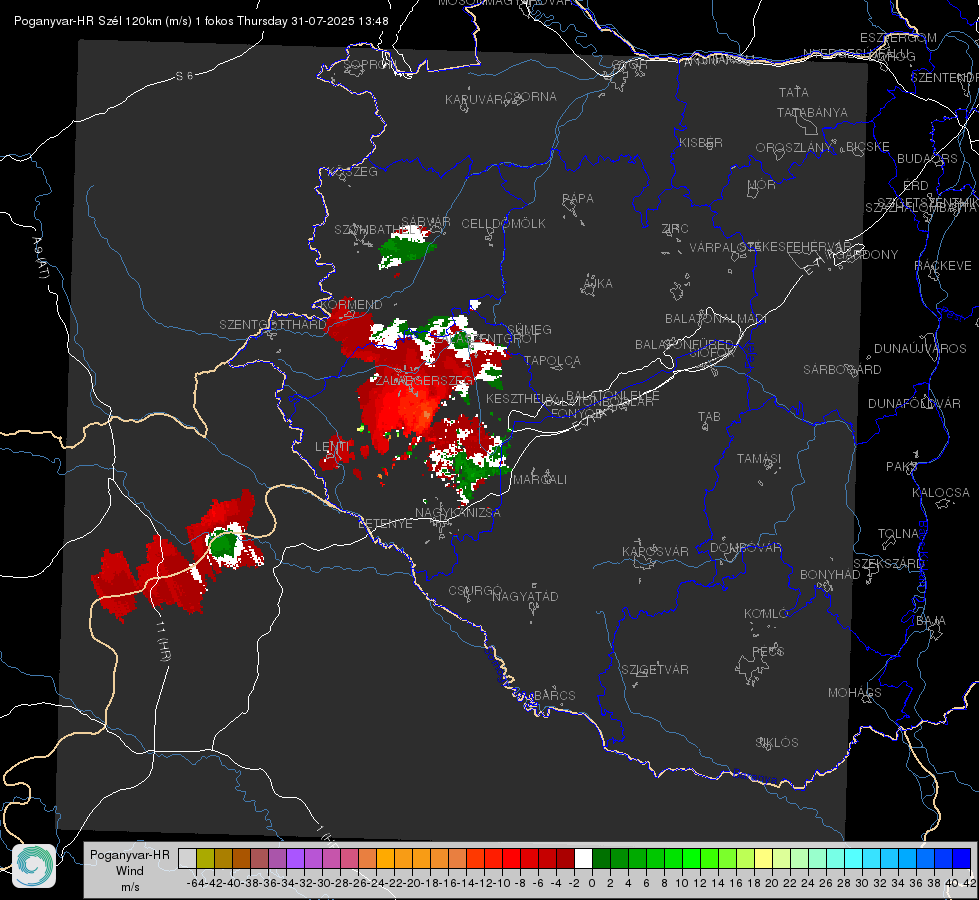Image resolution: width=979 pixels, height=900 pixels.
Task: Click the DOMBÓVÁR label
Action: [746, 548]
